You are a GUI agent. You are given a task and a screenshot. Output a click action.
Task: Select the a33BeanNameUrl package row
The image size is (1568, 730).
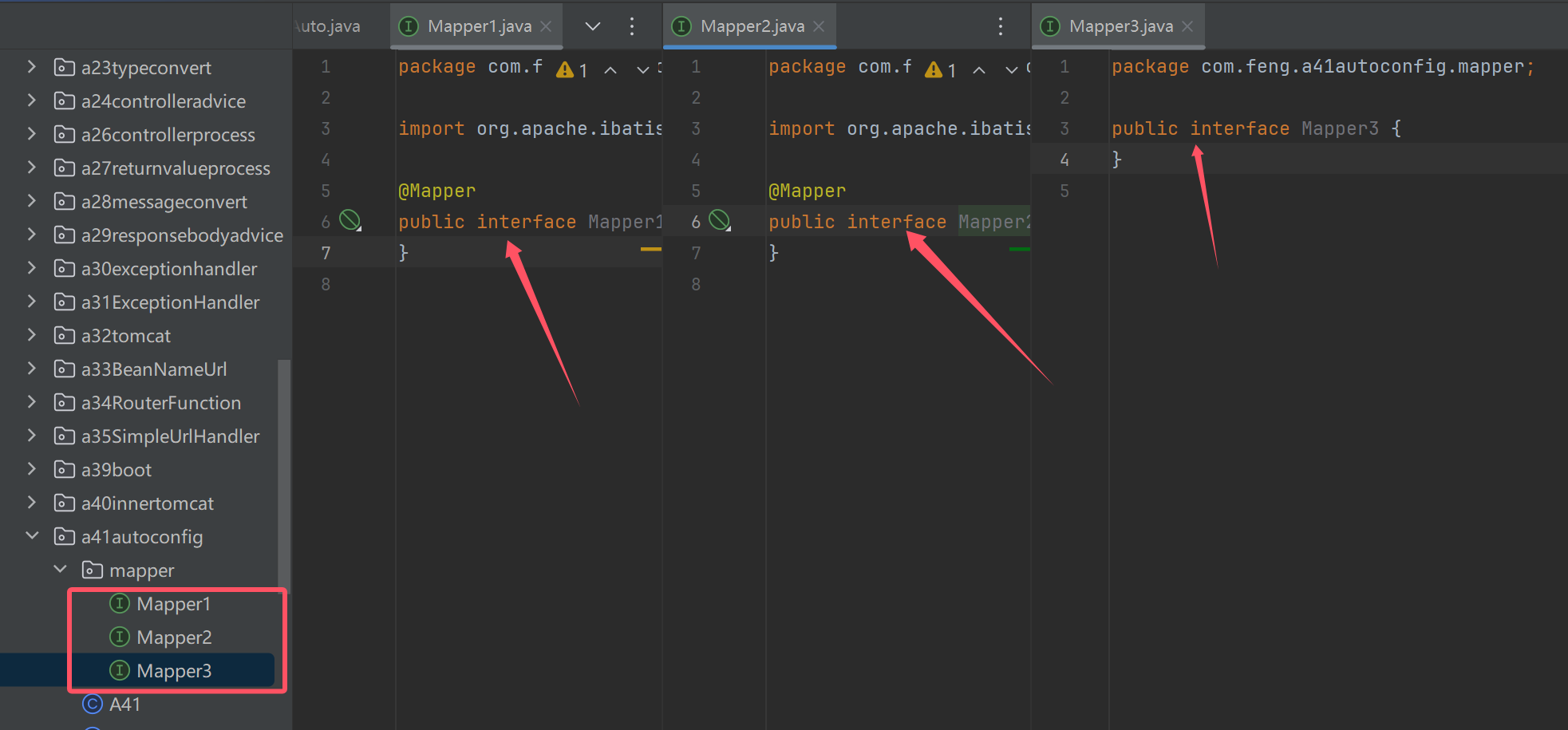click(139, 369)
